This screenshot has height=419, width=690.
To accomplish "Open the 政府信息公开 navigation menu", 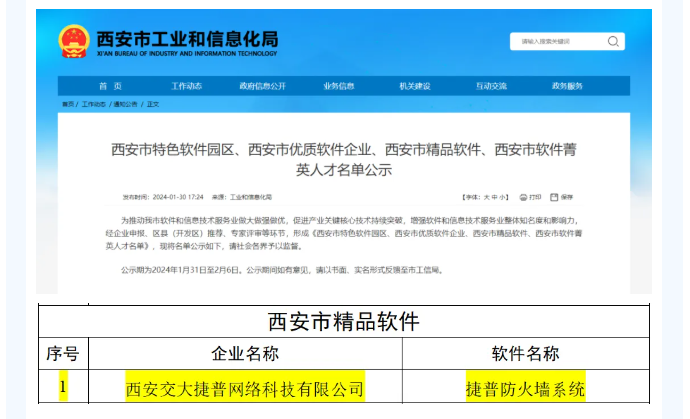I will coord(263,86).
